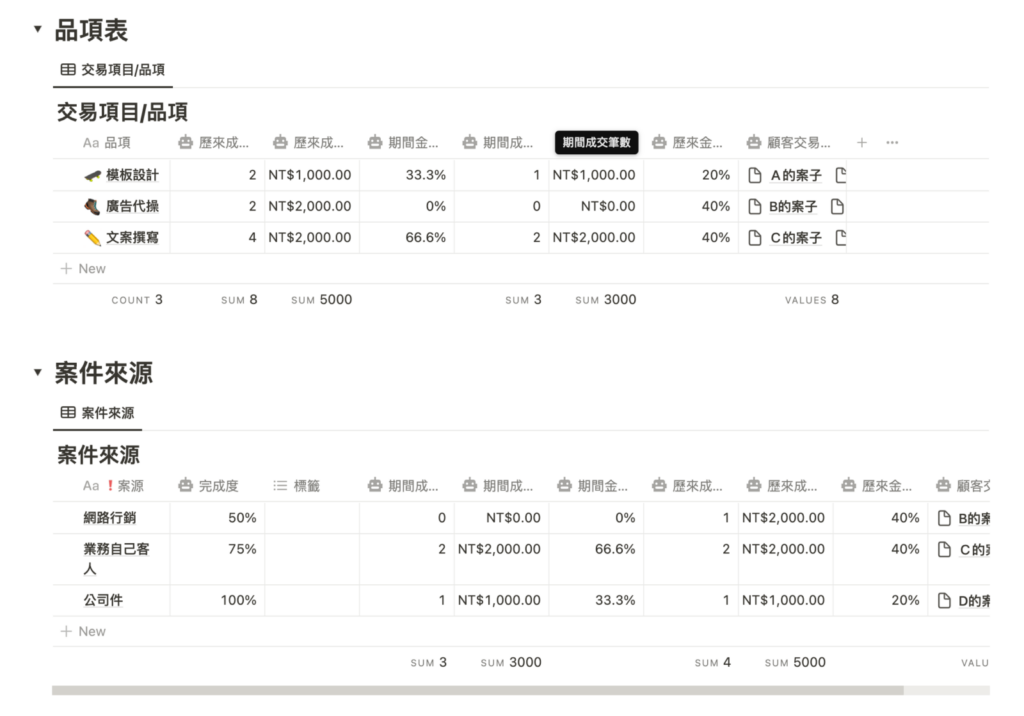This screenshot has width=1024, height=716.
Task: Select the 50% cell of 網路行銷
Action: pos(217,517)
